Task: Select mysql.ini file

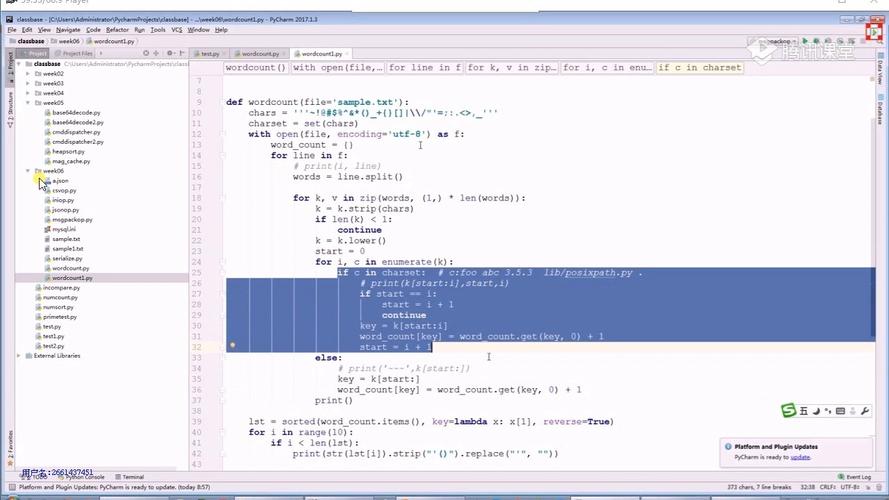Action: tap(64, 230)
